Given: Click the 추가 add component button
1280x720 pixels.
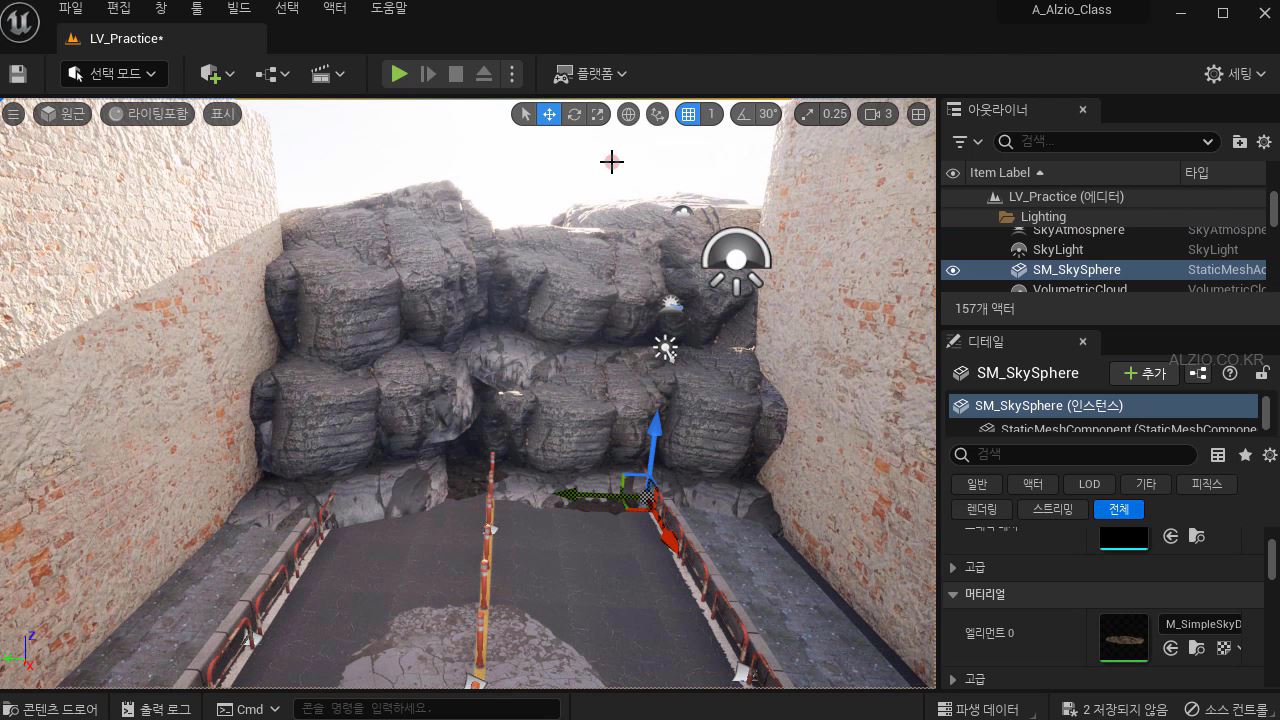Looking at the screenshot, I should [1144, 373].
